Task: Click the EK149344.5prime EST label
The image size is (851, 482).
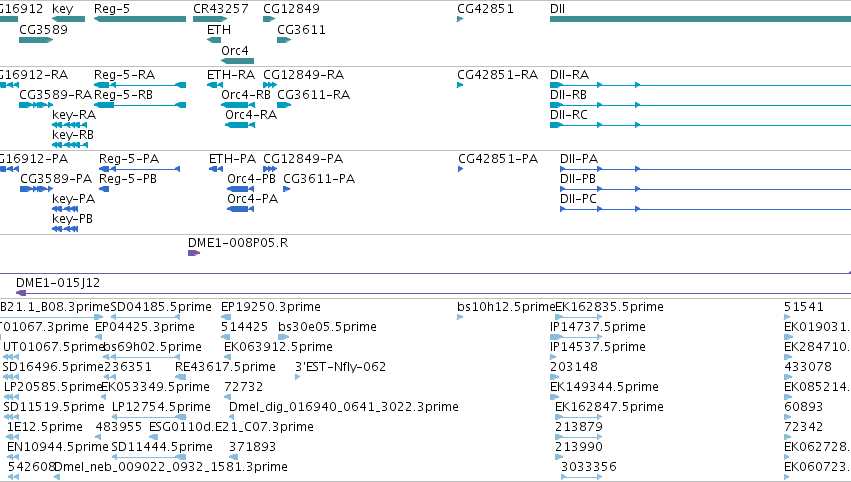Action: [x=604, y=387]
